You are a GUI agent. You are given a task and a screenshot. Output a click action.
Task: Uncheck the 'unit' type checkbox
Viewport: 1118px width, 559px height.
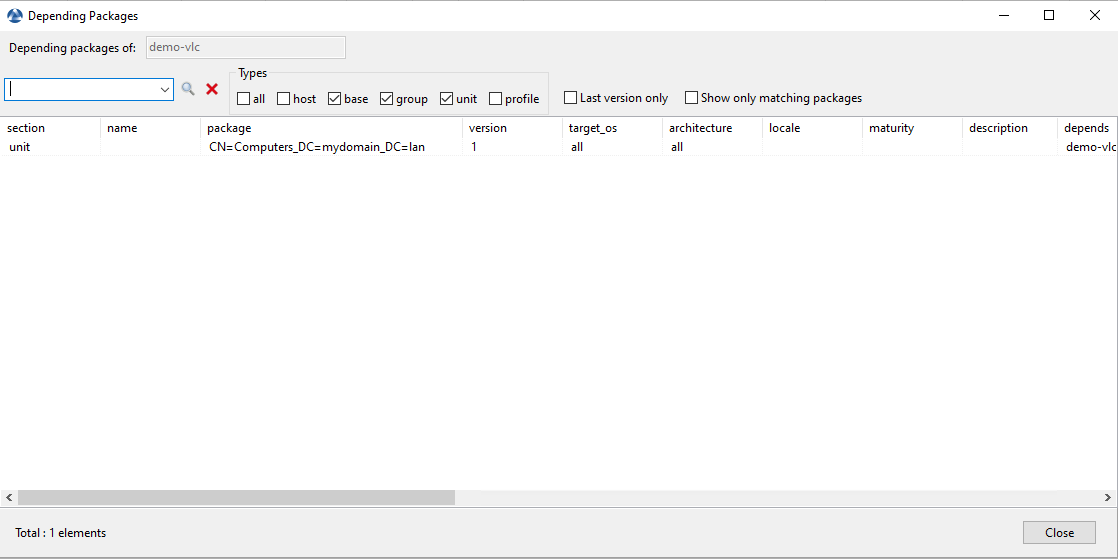447,99
